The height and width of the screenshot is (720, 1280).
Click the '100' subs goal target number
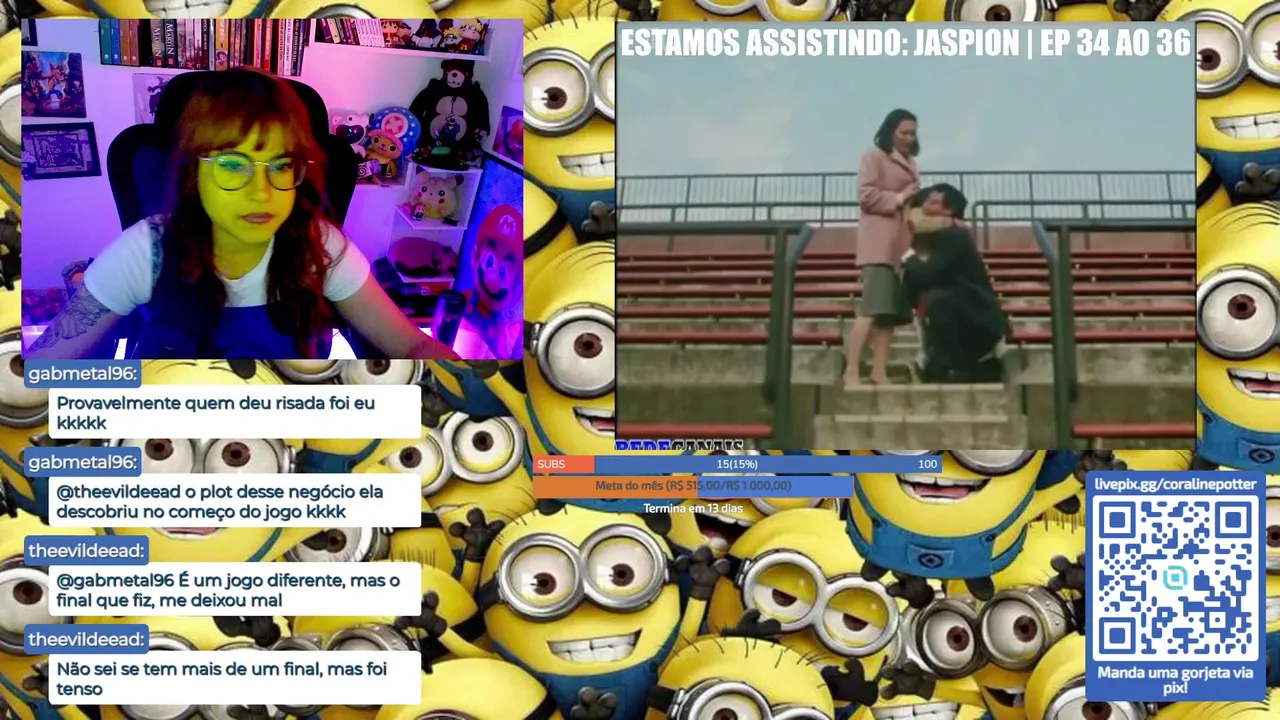pyautogui.click(x=928, y=464)
